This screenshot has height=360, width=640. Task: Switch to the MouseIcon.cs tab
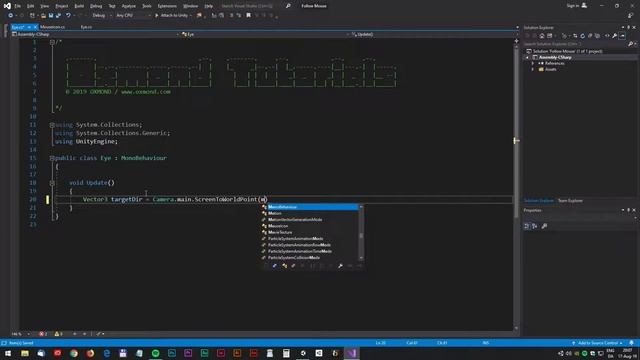click(x=52, y=27)
